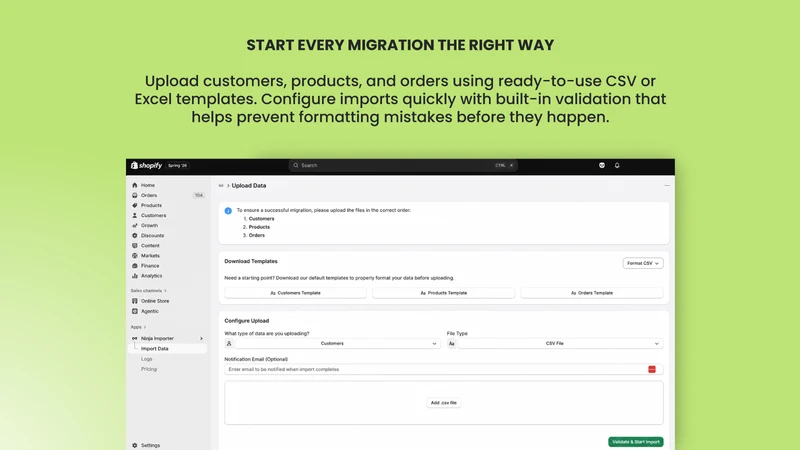Click the search magnifier icon

[x=295, y=165]
